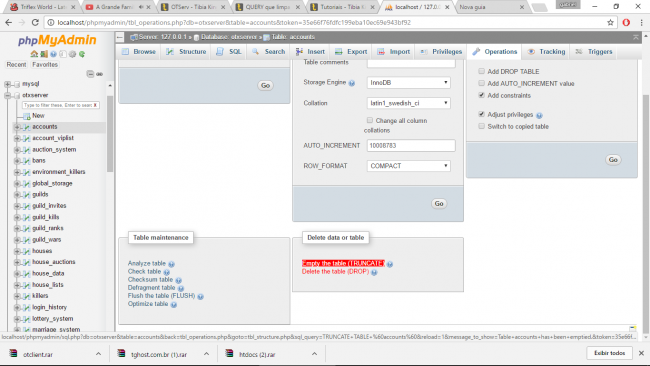This screenshot has height=366, width=650.
Task: Uncheck Add constraints checkbox
Action: pos(481,95)
